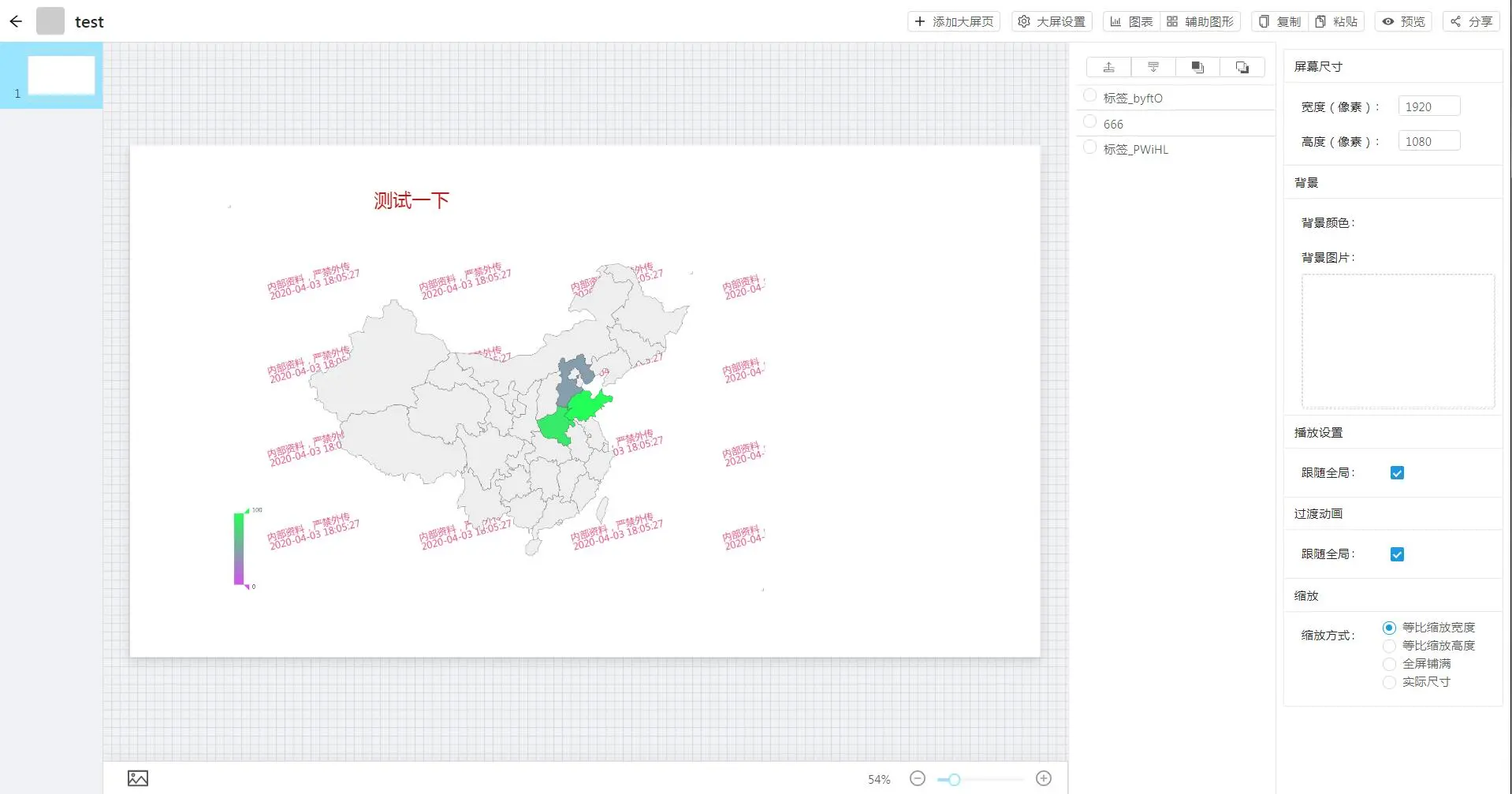Zoom in with the plus icon

point(1044,778)
